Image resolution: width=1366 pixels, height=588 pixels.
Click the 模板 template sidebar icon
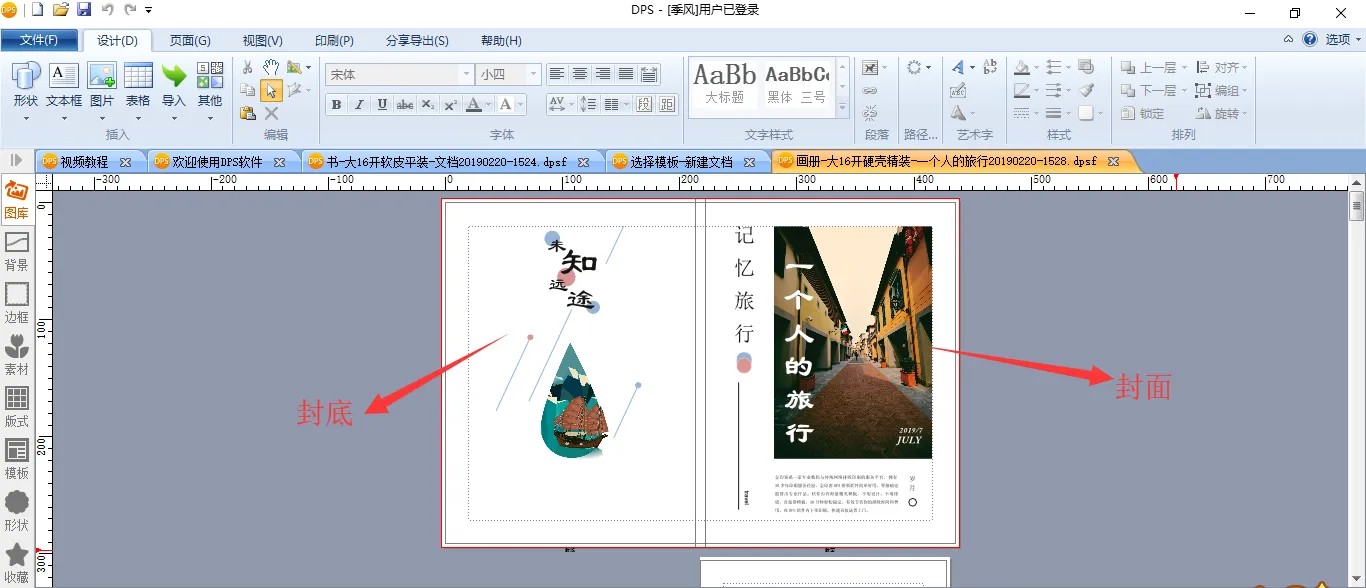tap(16, 458)
